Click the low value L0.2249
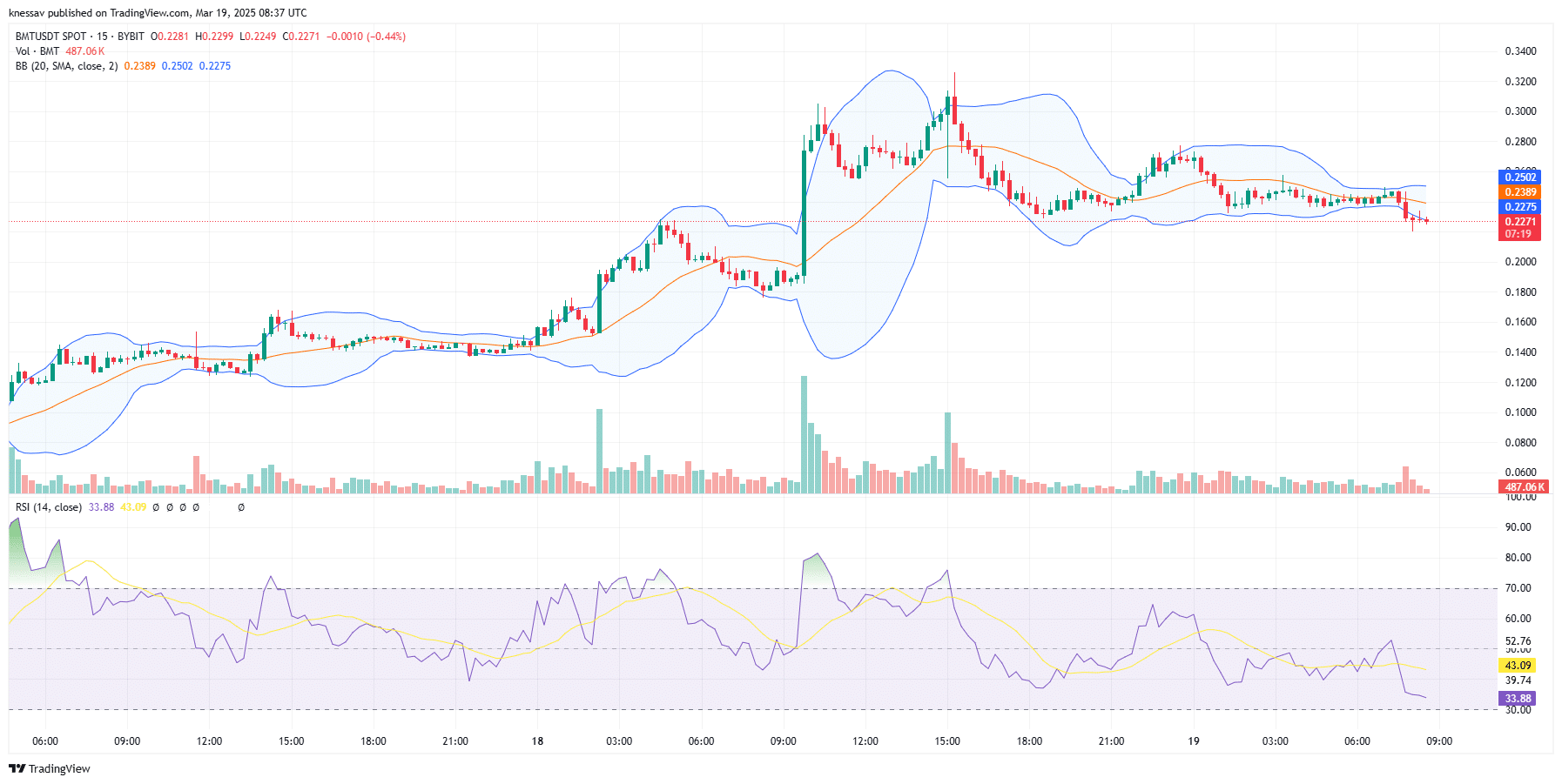Viewport: 1562px width, 784px height. 259,37
